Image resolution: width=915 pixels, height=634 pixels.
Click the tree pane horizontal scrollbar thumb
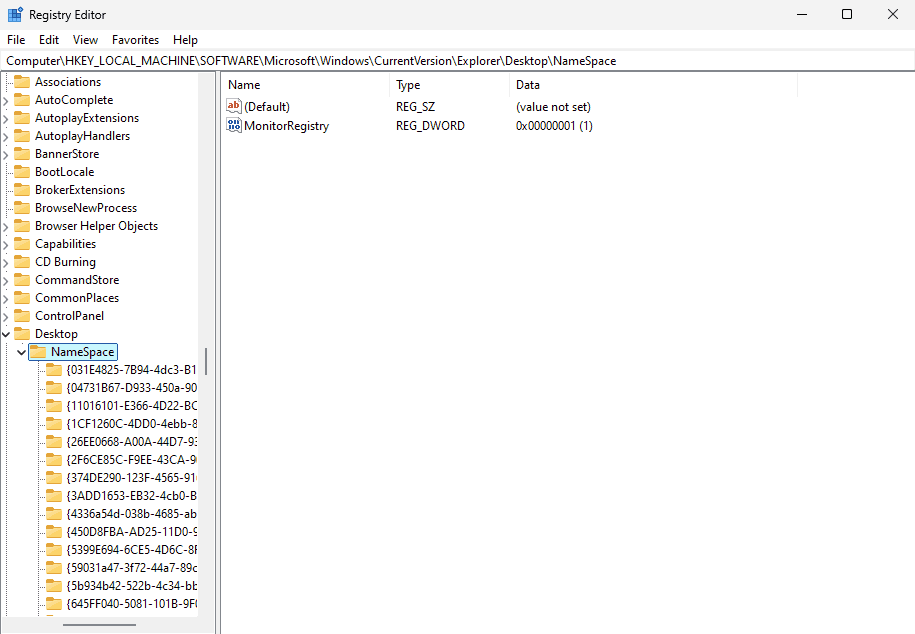click(x=99, y=625)
